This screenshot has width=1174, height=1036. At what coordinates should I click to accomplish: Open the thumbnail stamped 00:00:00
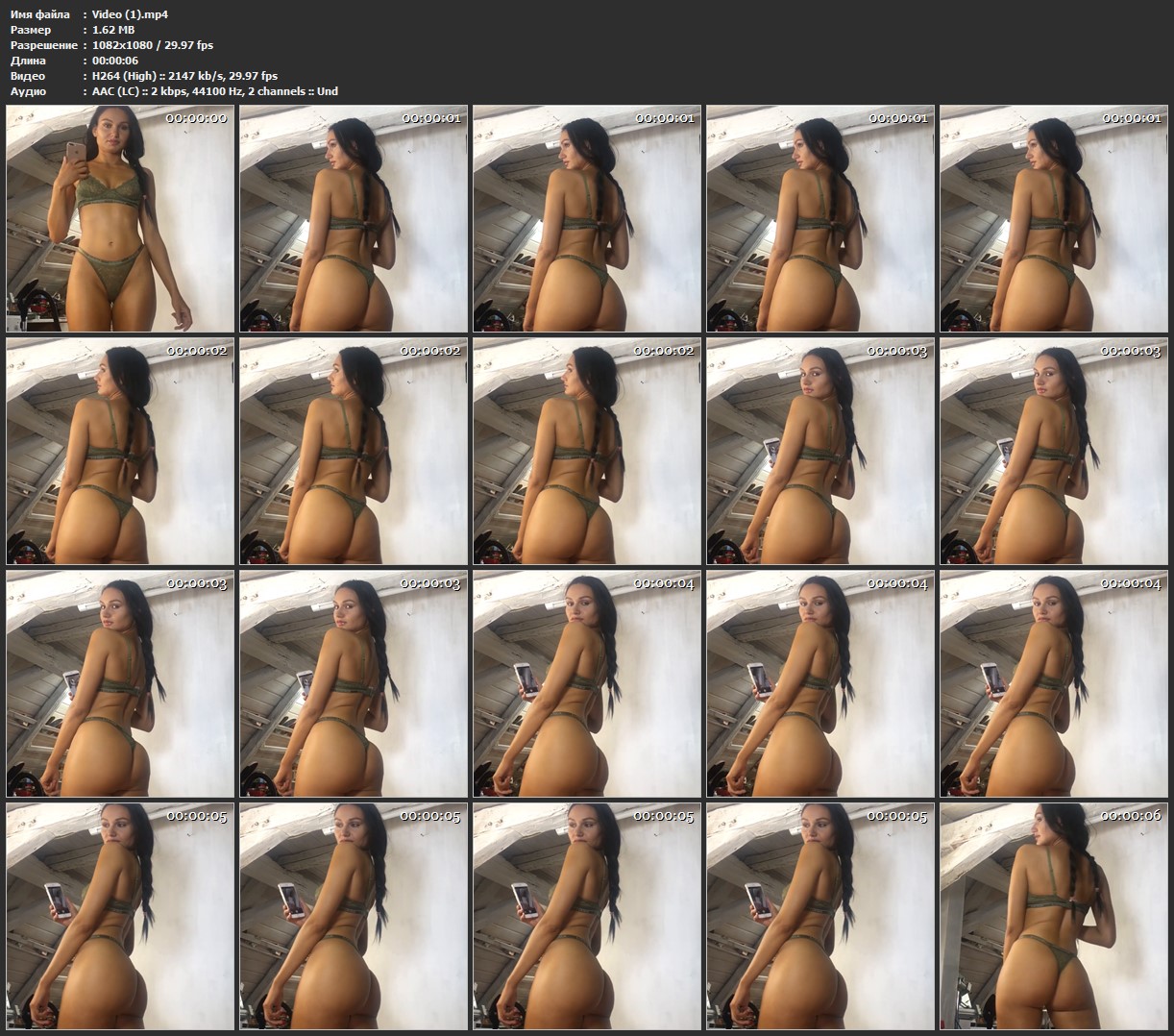120,218
